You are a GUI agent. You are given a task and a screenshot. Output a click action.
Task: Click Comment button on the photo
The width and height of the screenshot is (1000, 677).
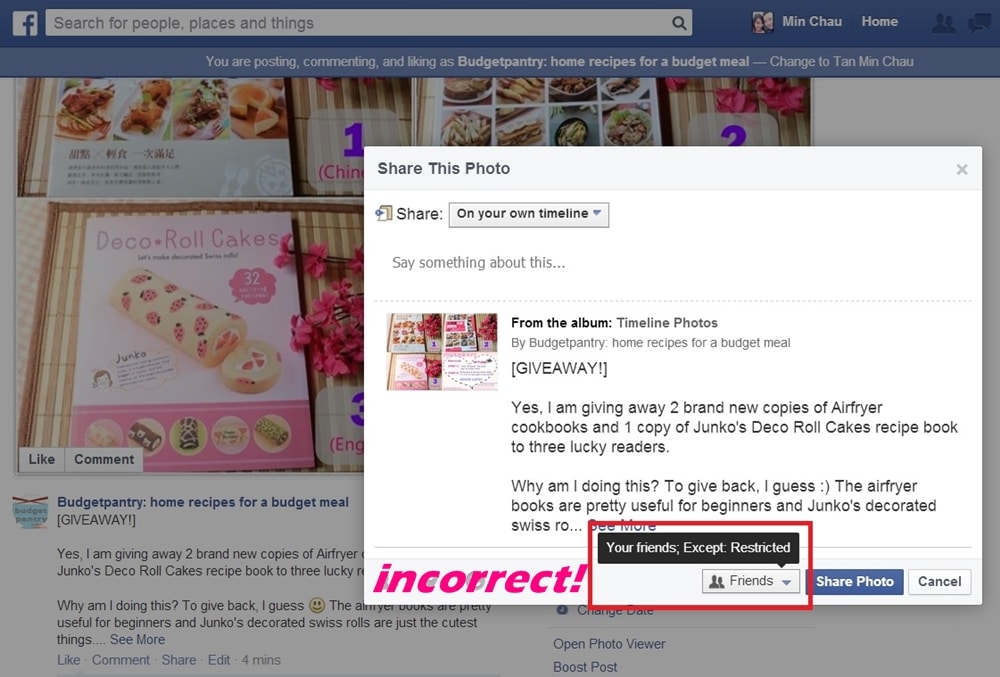104,459
